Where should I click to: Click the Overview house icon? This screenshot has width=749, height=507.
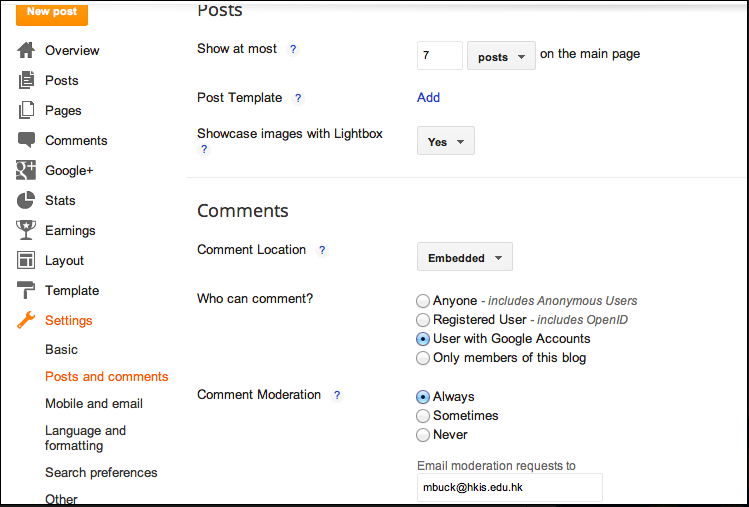pyautogui.click(x=26, y=50)
